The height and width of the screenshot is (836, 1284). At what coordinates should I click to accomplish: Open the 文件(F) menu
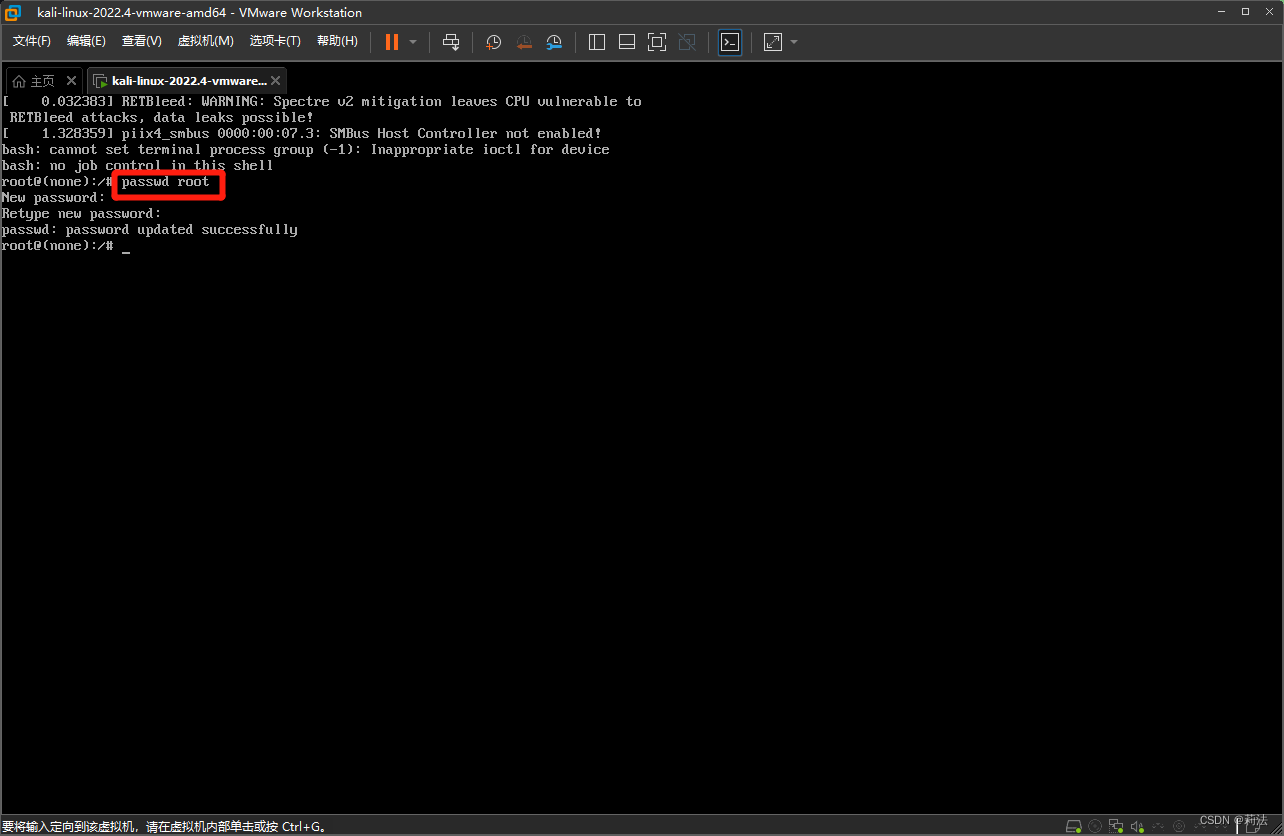pos(32,41)
